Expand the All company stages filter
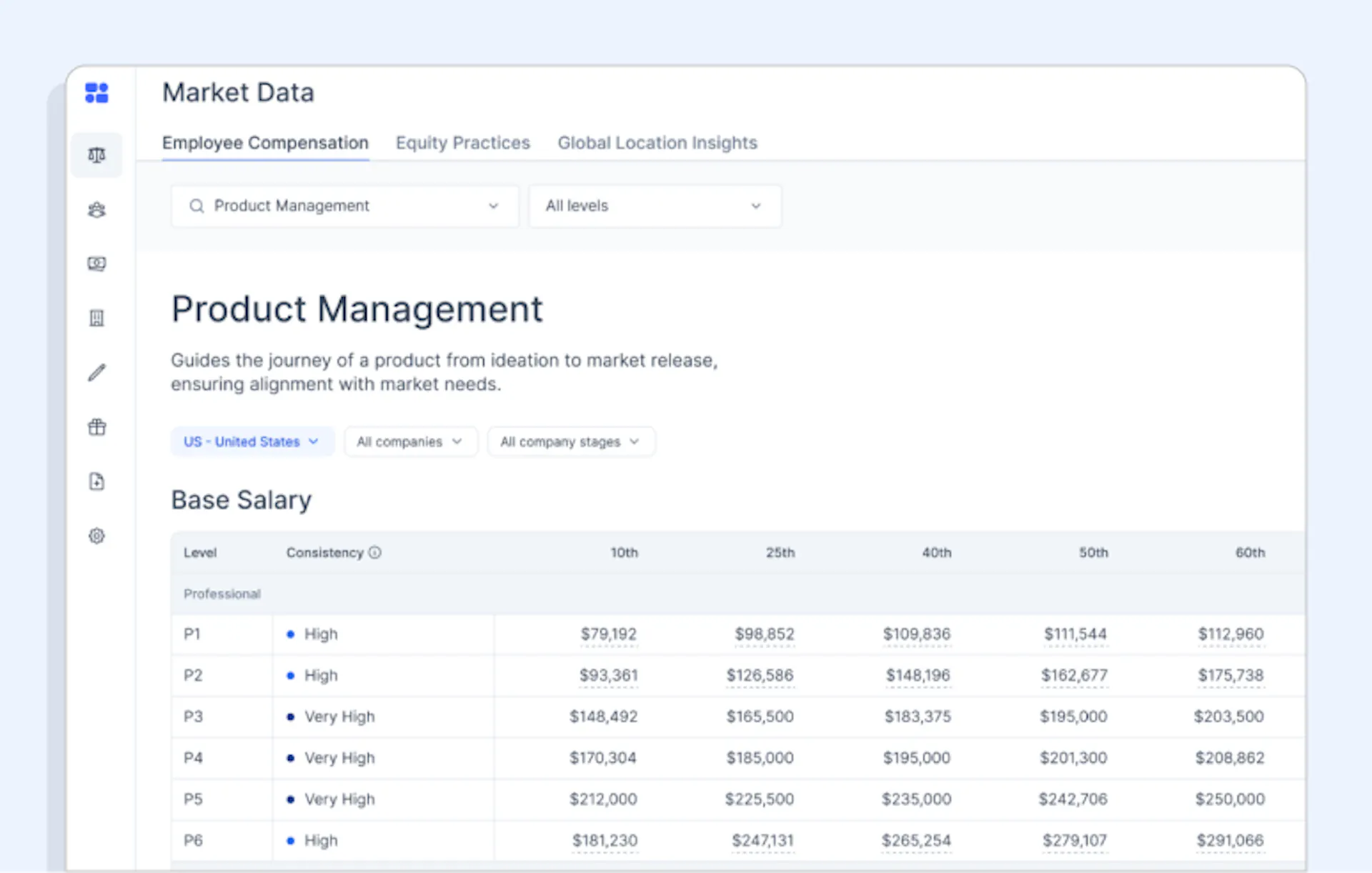 coord(570,442)
